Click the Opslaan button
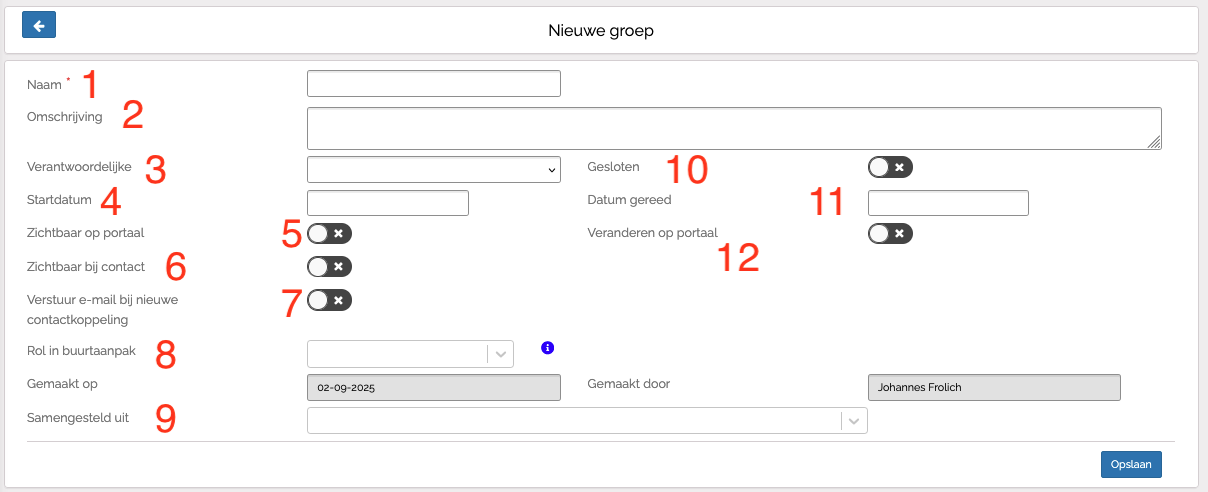1208x492 pixels. (1131, 464)
